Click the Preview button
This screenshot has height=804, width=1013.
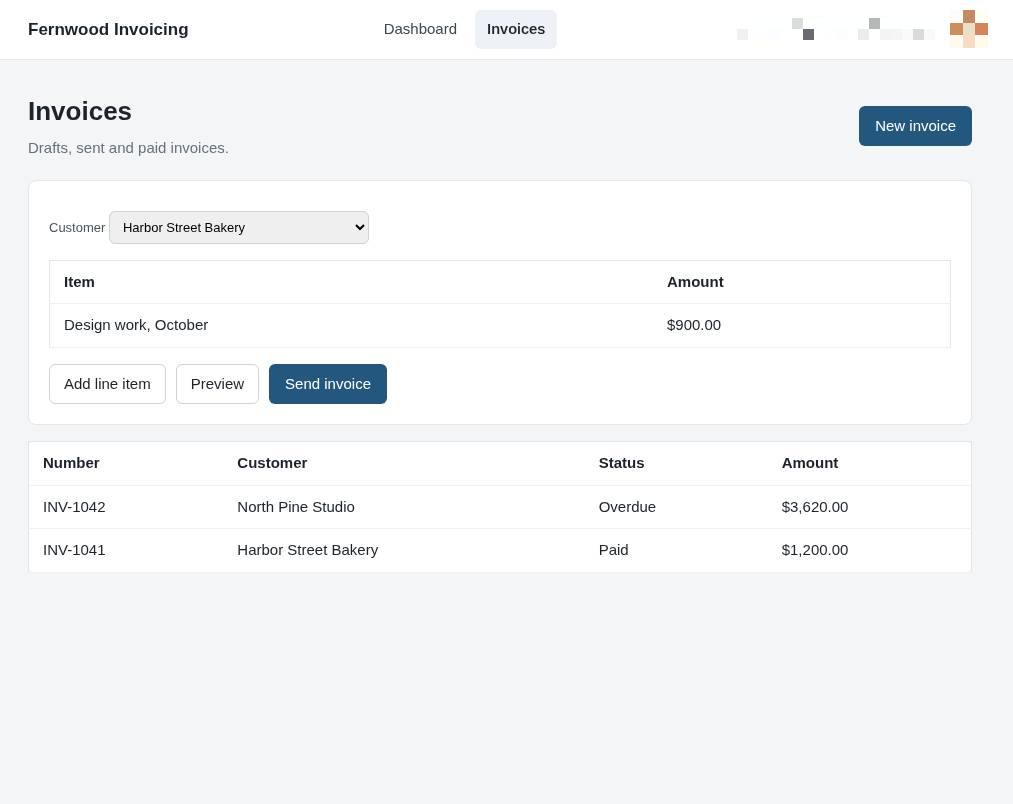[217, 384]
